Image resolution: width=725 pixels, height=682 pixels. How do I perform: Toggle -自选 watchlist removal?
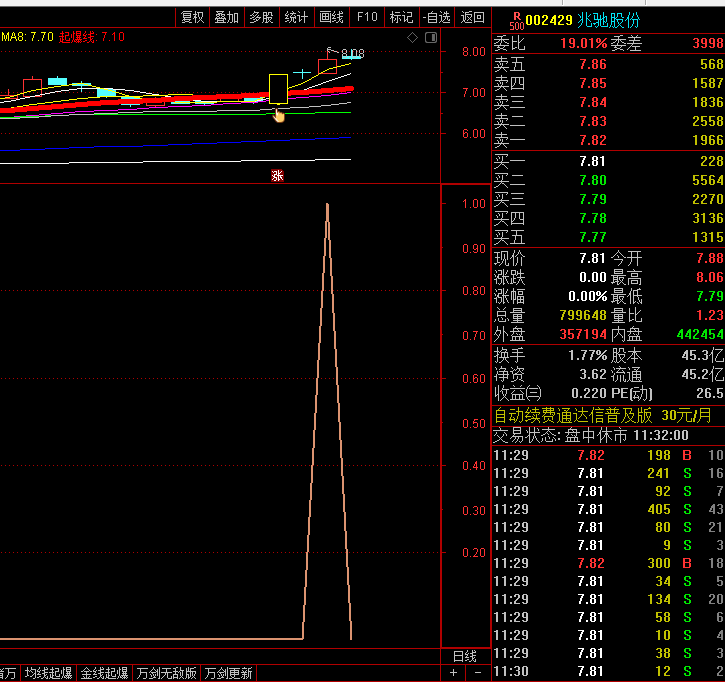point(437,17)
